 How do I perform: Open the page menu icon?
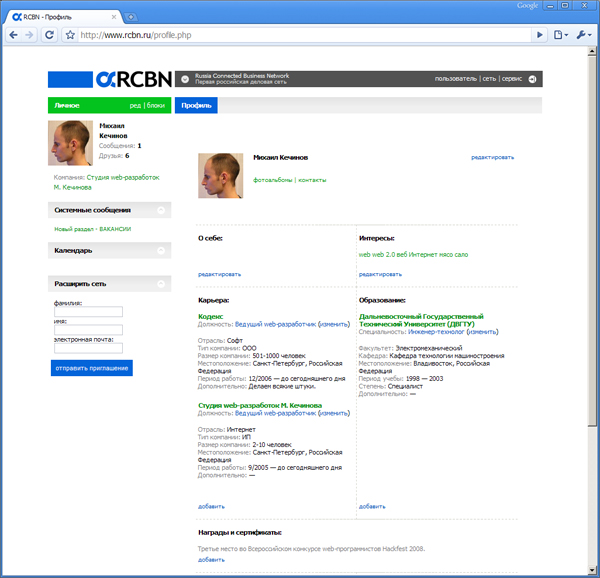[561, 35]
